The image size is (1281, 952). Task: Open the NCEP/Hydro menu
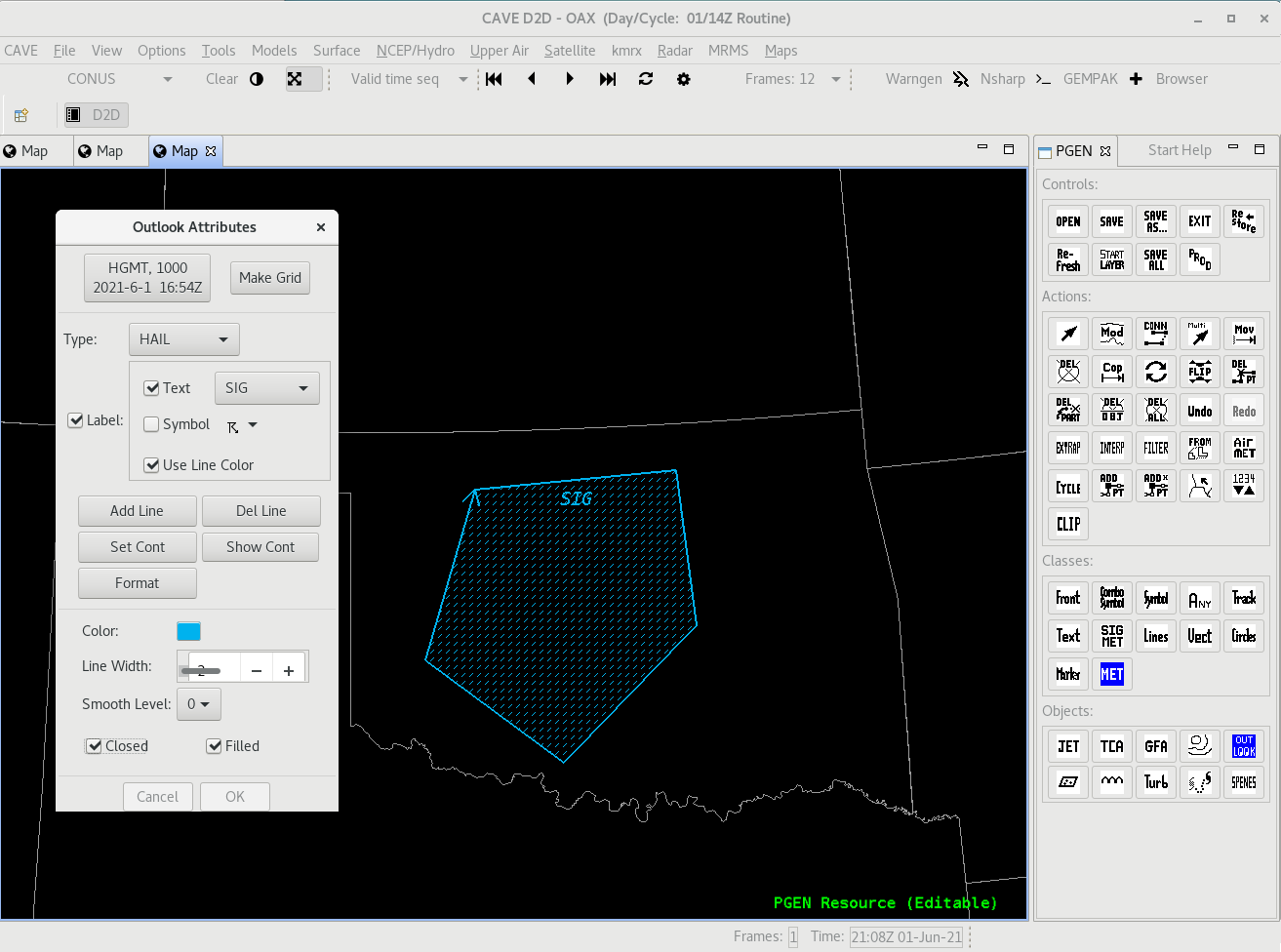(415, 51)
